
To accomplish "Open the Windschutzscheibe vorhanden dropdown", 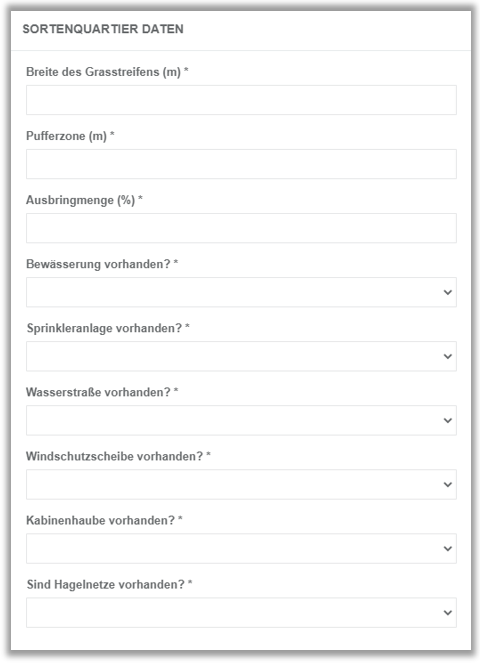I will click(241, 484).
